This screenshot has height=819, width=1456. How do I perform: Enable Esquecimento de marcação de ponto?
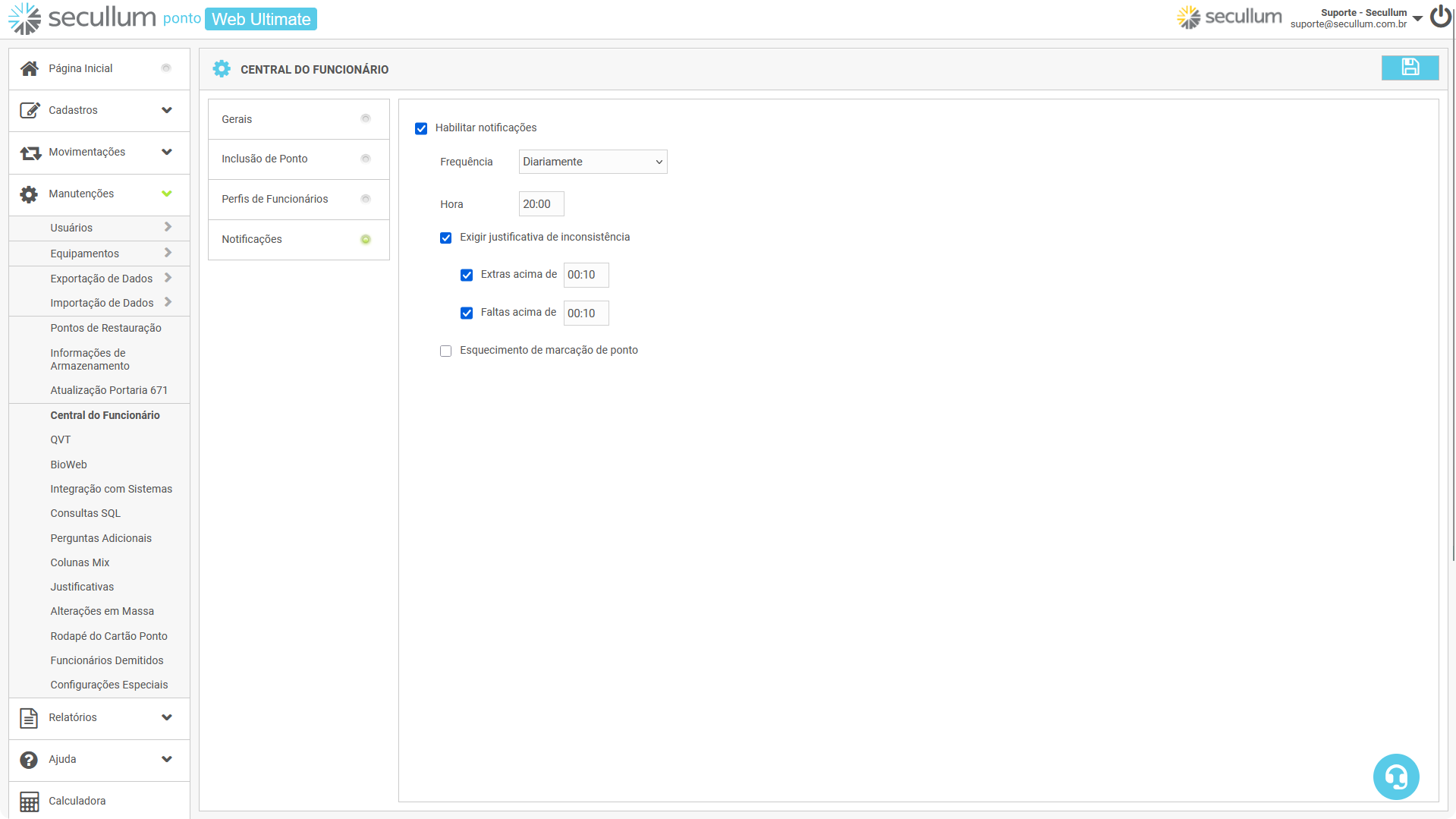[x=445, y=351]
